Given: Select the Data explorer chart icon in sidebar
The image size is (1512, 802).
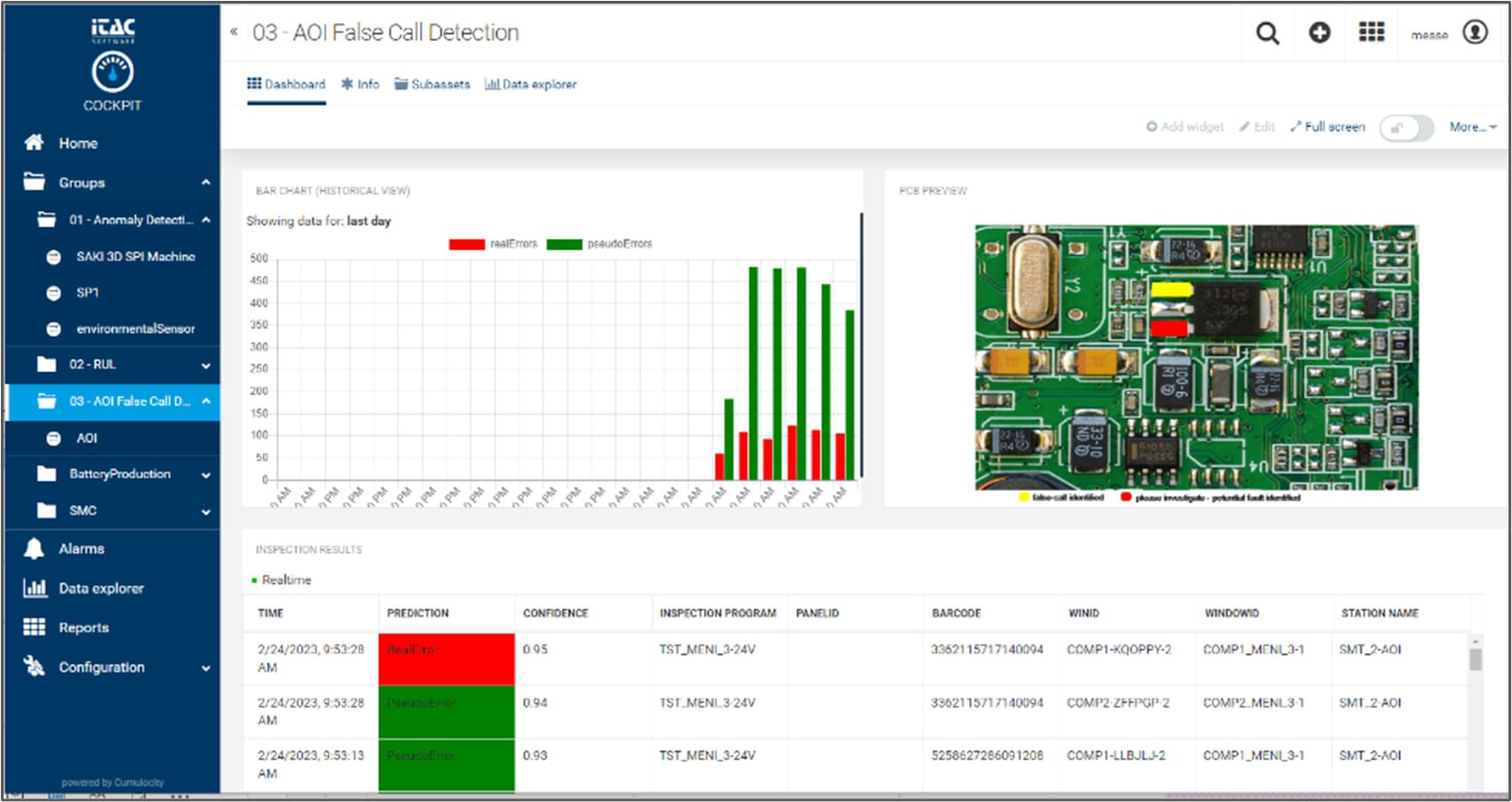Looking at the screenshot, I should point(34,588).
